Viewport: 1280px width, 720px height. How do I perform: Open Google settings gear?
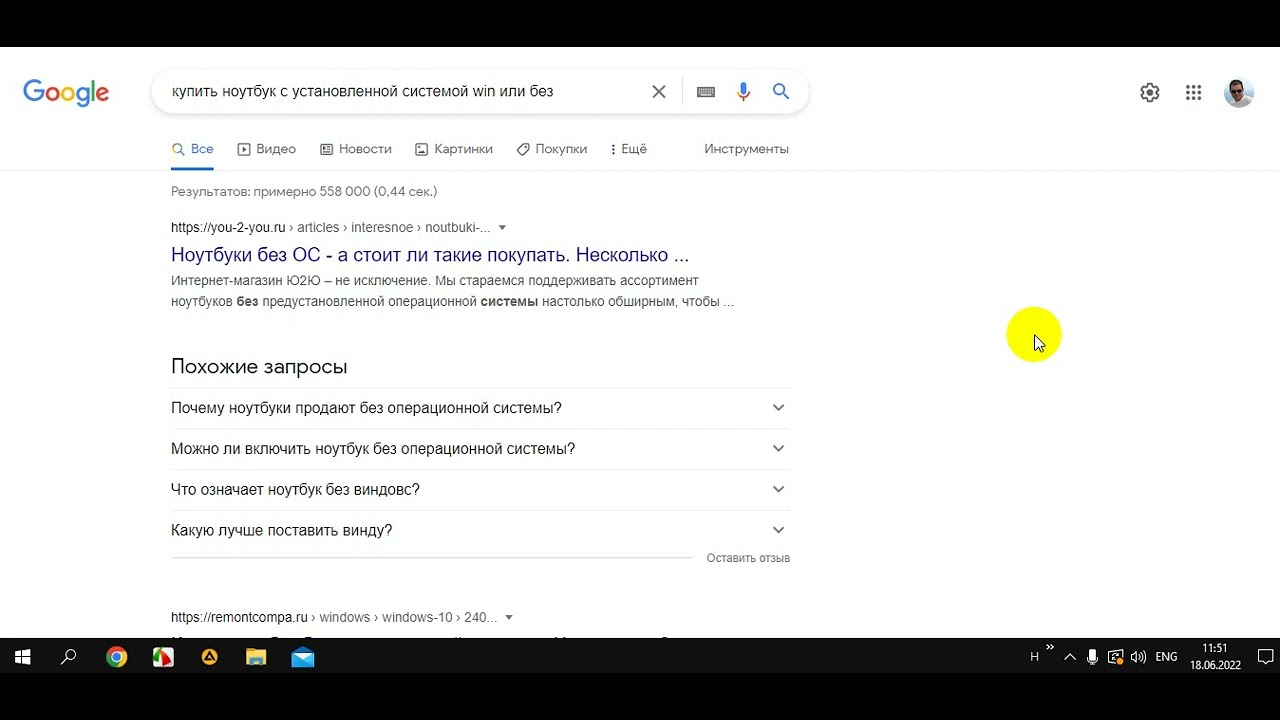1150,93
